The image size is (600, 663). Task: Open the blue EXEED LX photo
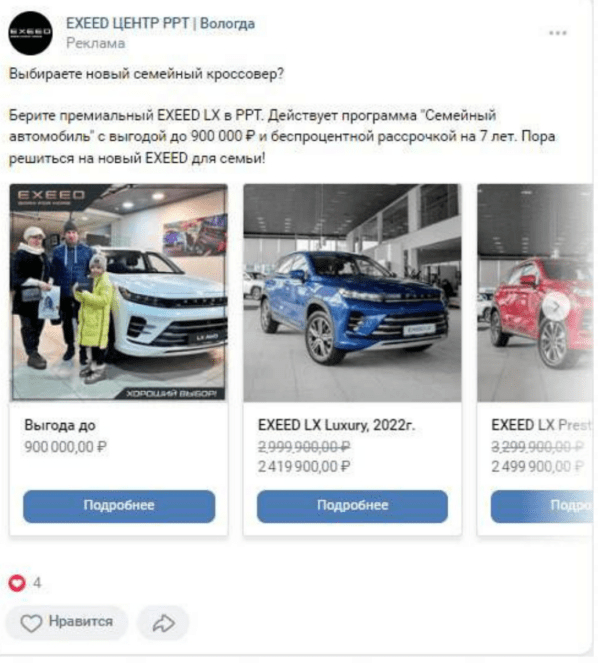click(352, 292)
